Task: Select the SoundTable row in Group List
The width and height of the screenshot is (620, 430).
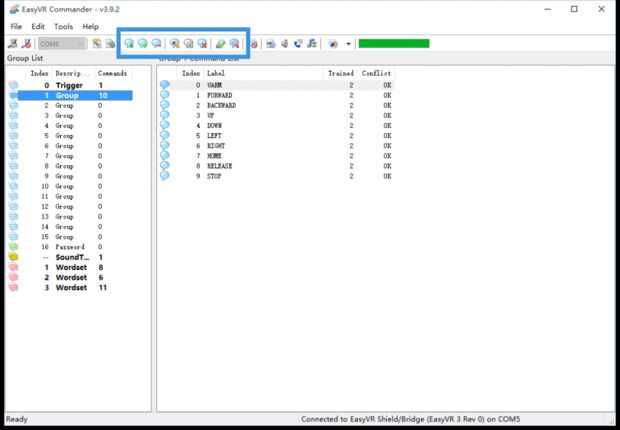Action: (x=69, y=257)
